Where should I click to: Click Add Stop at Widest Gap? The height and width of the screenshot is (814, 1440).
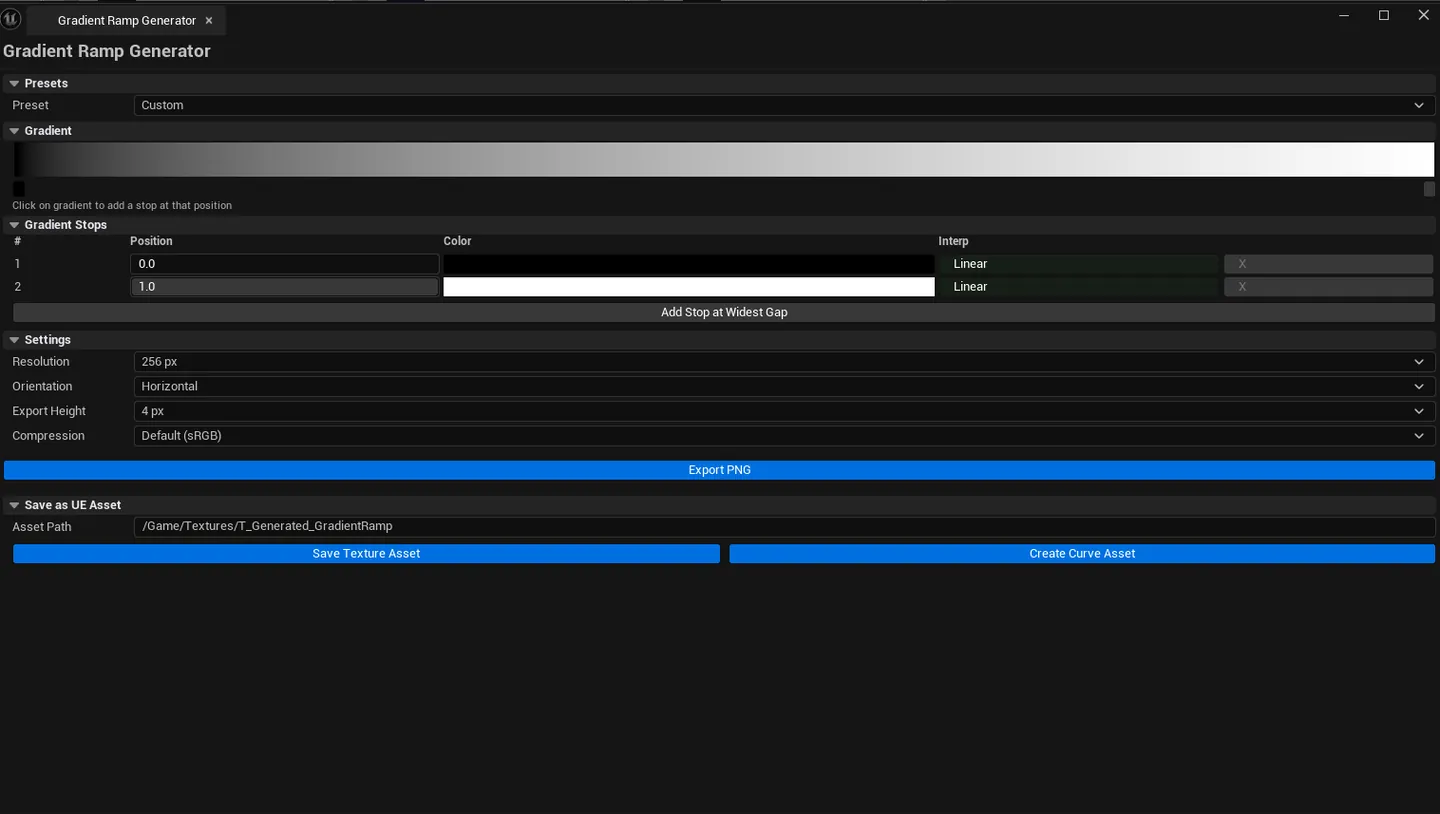(724, 312)
